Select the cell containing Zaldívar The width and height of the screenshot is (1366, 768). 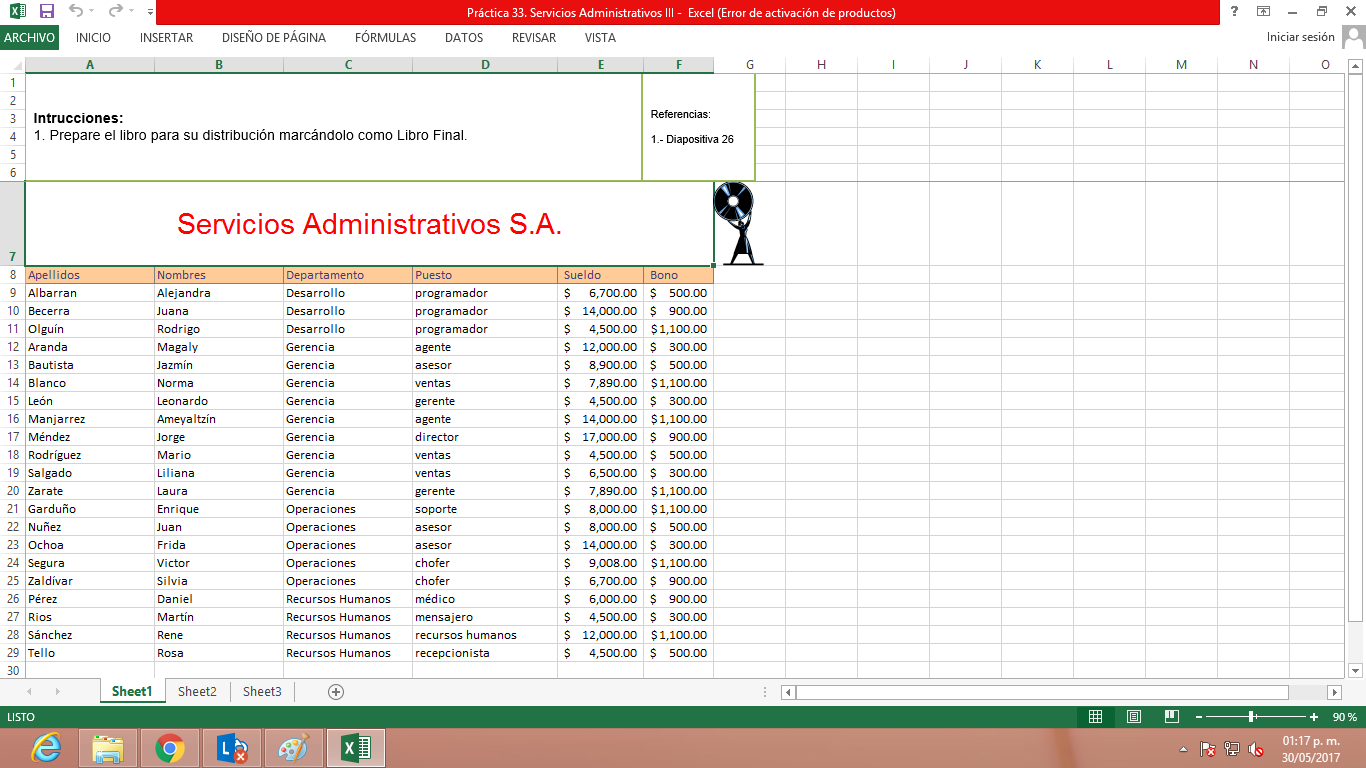[x=90, y=581]
